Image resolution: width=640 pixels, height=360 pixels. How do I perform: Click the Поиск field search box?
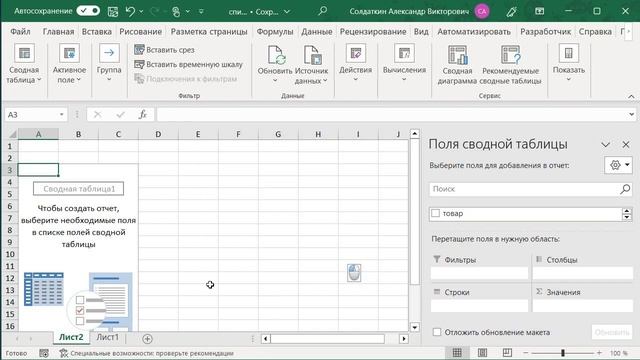click(531, 189)
